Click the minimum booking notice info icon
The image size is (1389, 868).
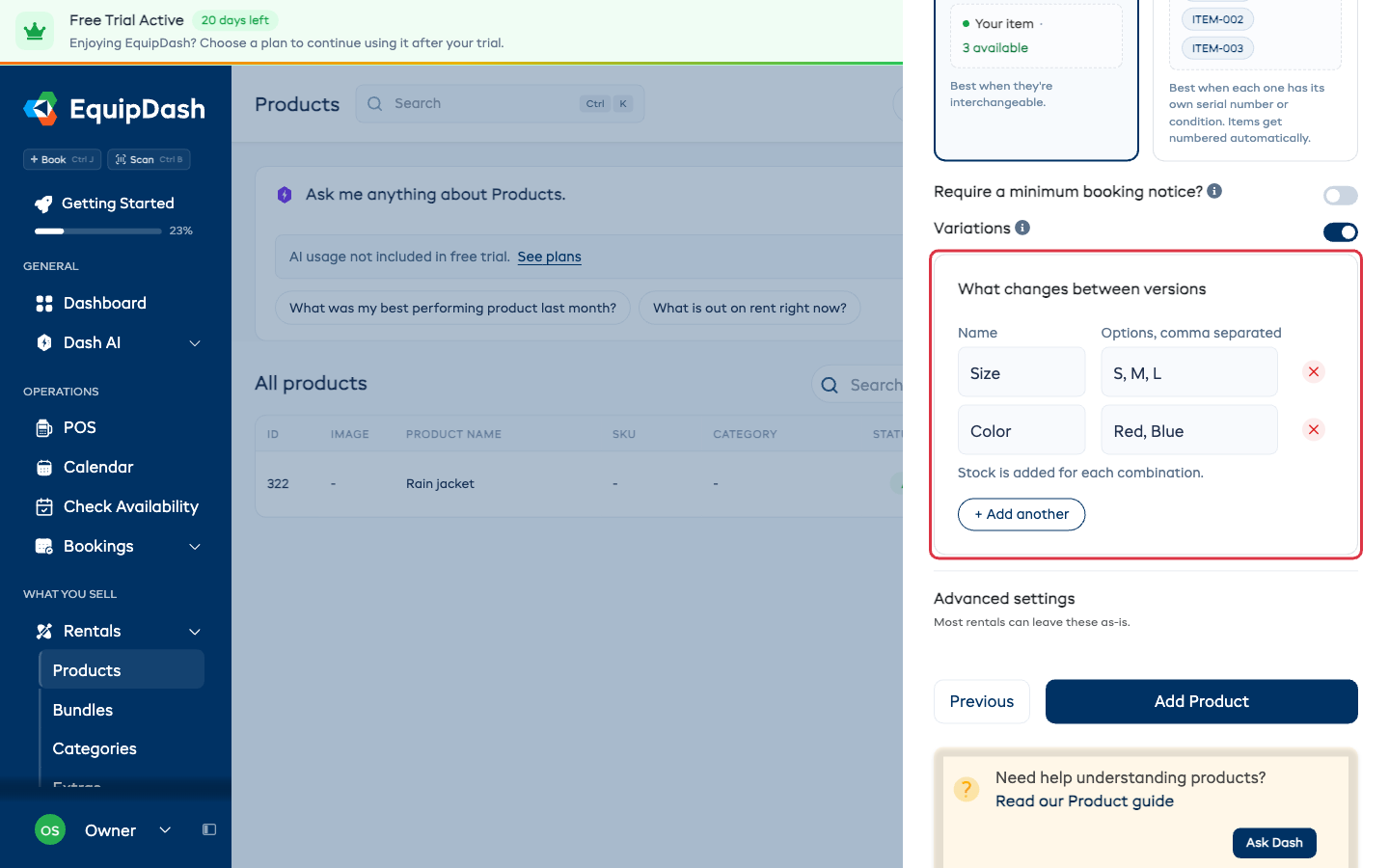coord(1214,191)
